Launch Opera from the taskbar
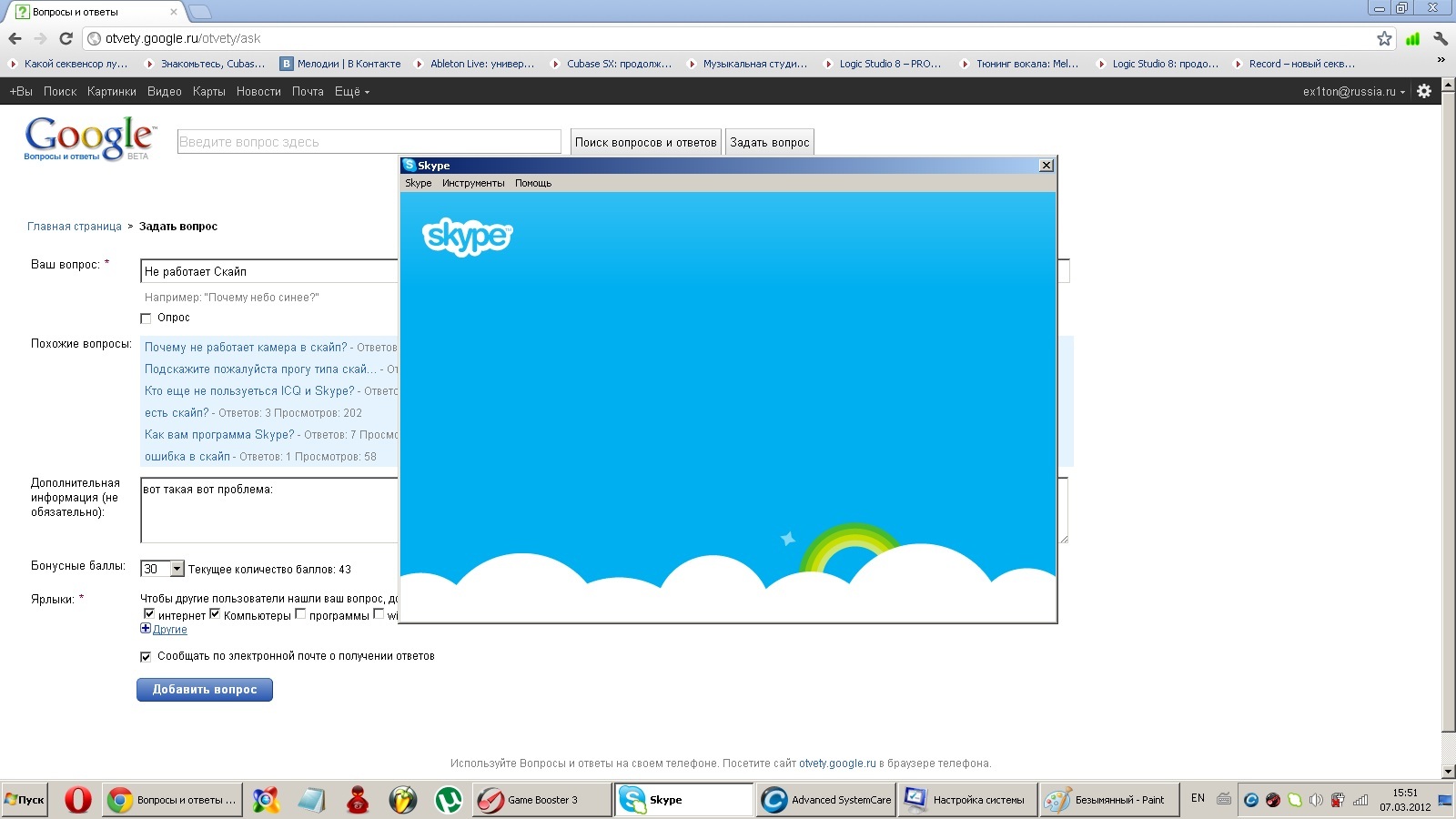 point(78,800)
